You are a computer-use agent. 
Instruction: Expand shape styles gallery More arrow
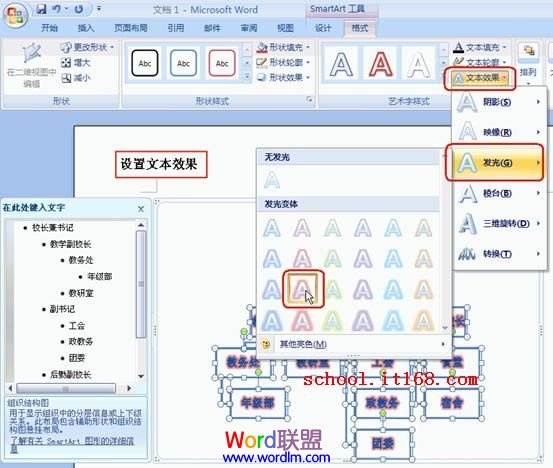coord(247,76)
